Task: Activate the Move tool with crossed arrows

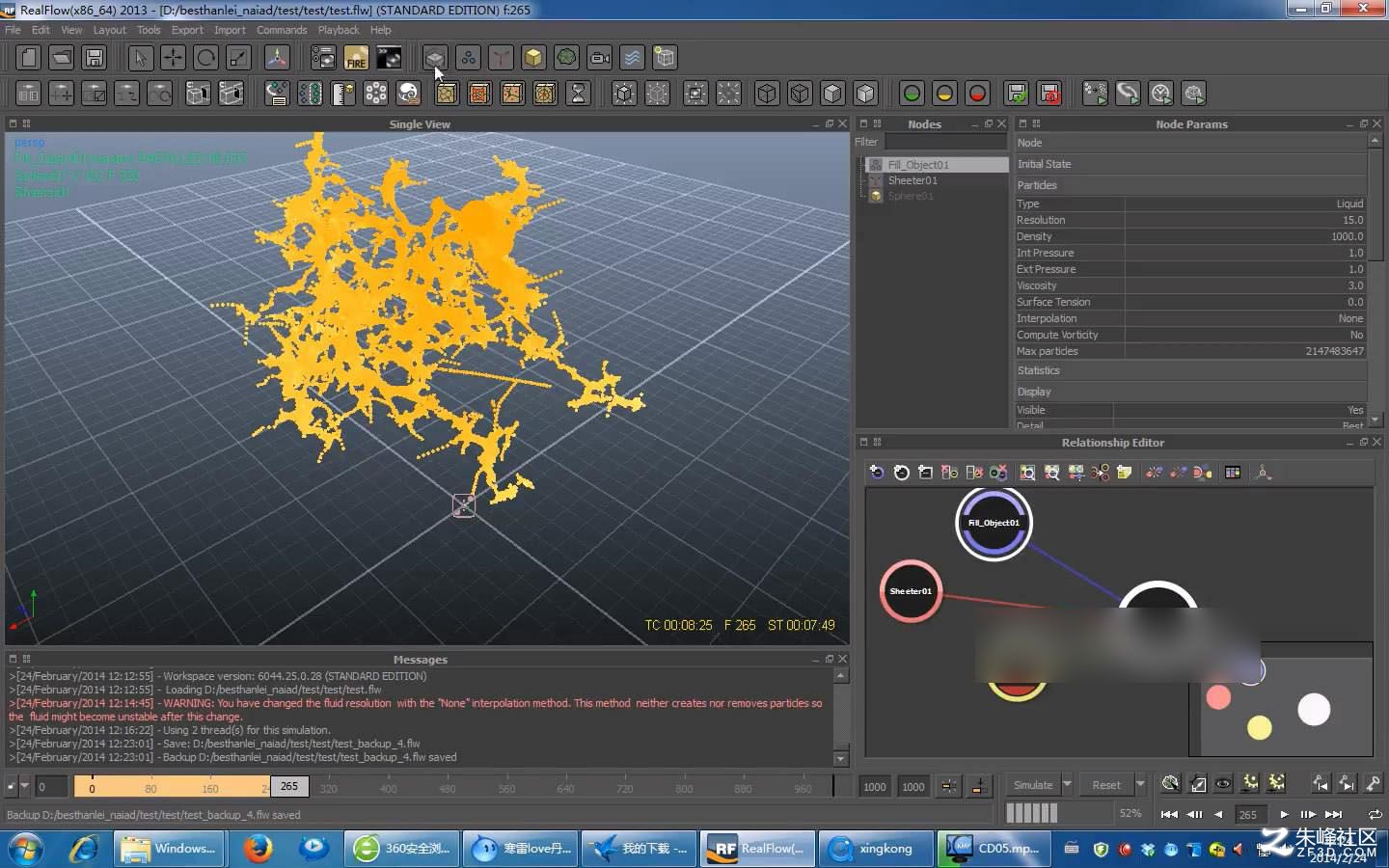Action: (173, 58)
